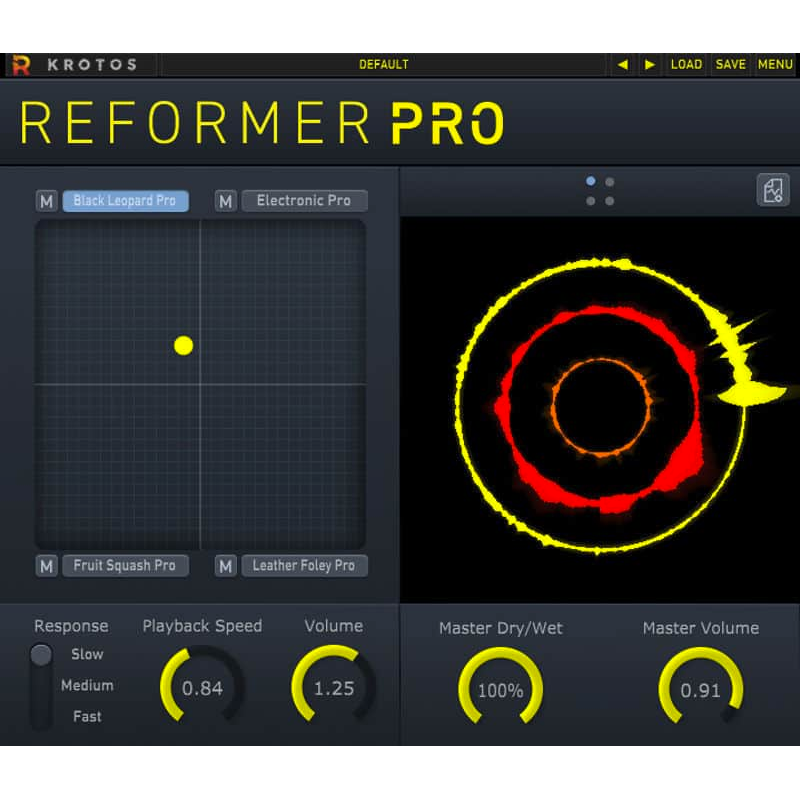Click the Krotos logo icon
The width and height of the screenshot is (800, 800).
(21, 65)
